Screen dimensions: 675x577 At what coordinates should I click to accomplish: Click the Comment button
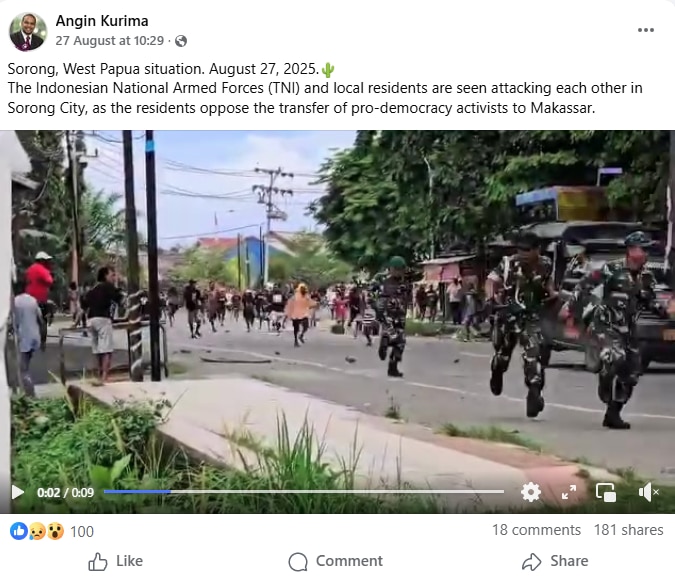335,561
